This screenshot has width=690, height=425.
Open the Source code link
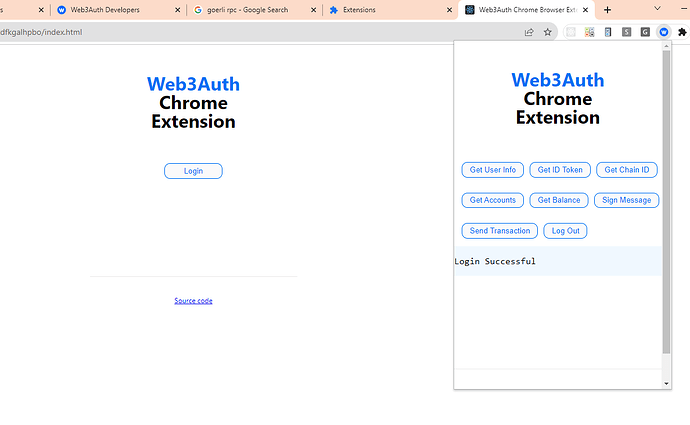tap(193, 301)
